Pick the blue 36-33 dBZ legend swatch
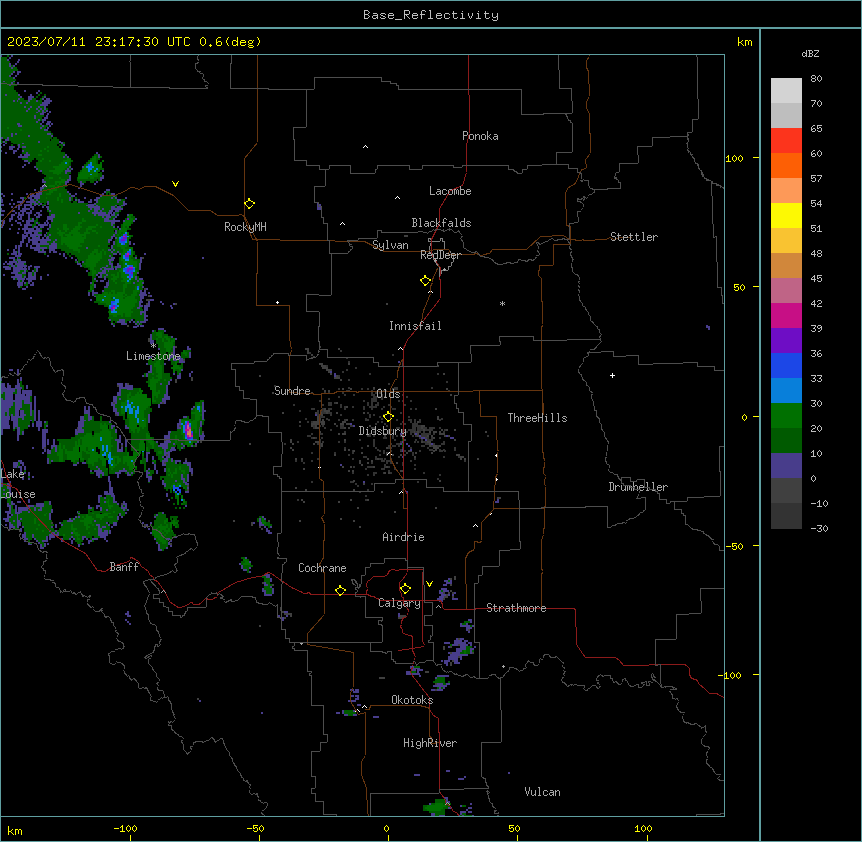 point(786,365)
